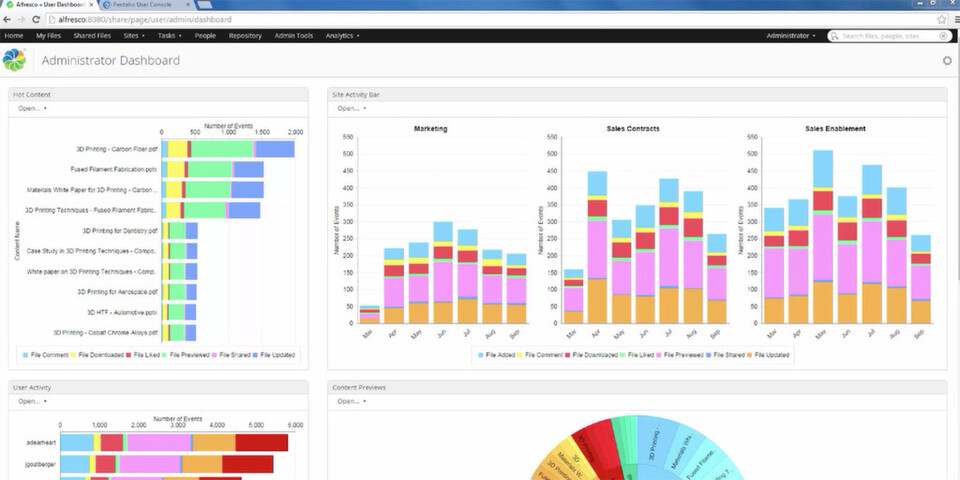960x480 pixels.
Task: Open a new browser tab
Action: [204, 4]
